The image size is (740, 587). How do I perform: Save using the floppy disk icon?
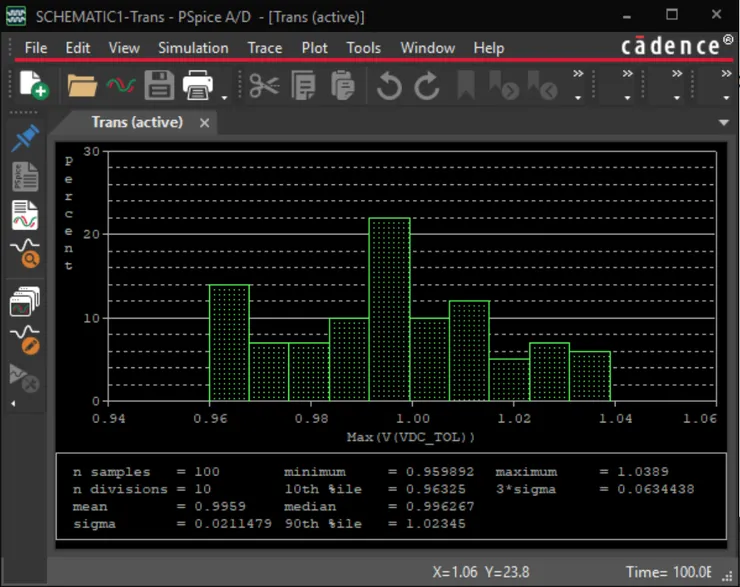pos(159,86)
